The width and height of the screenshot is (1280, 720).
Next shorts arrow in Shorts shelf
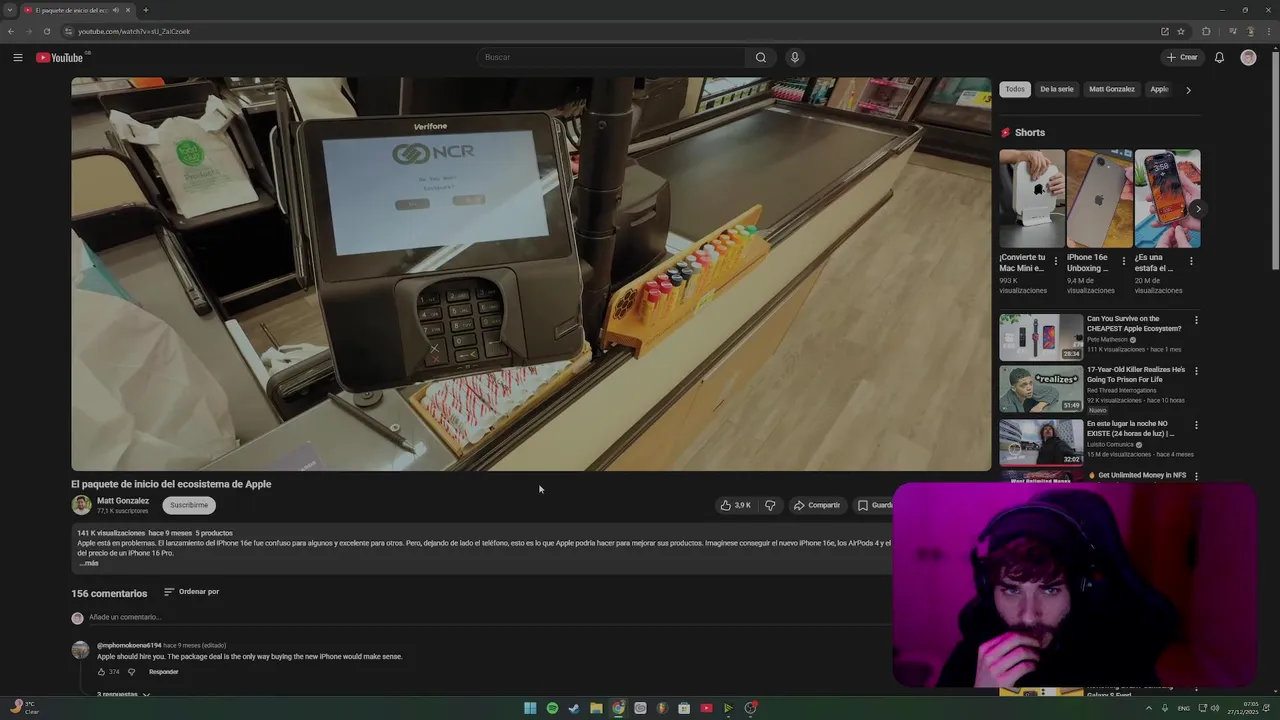(x=1197, y=209)
